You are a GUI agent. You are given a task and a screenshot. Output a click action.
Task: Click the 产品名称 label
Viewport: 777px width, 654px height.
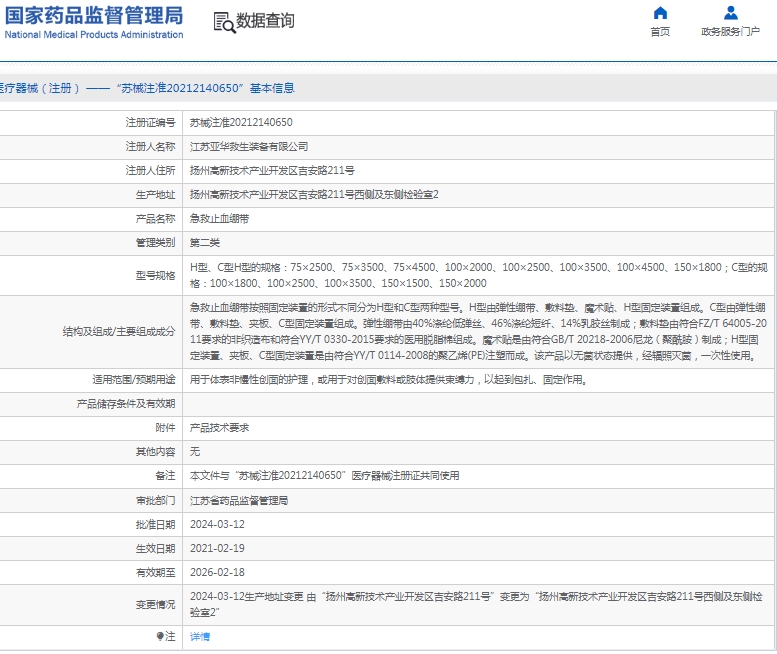pos(156,218)
